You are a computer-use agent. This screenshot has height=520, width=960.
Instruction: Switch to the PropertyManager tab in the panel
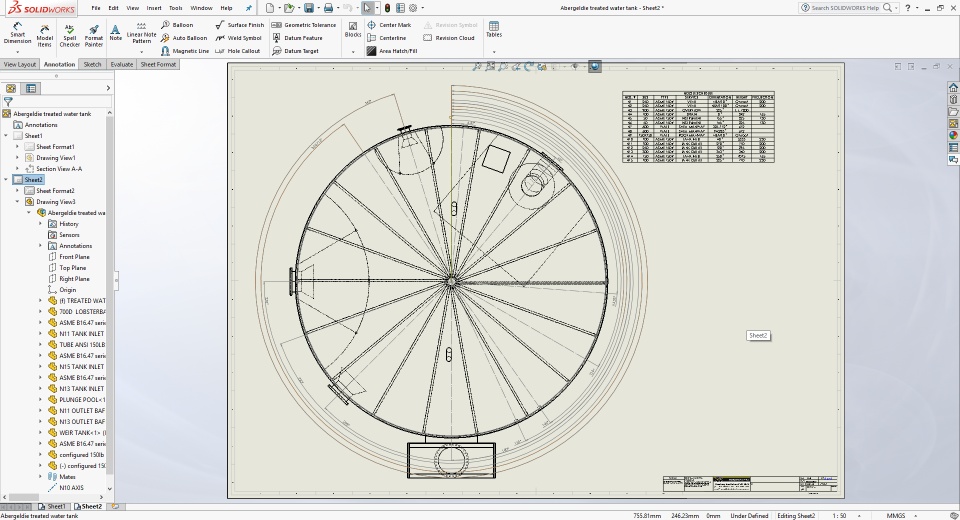31,88
